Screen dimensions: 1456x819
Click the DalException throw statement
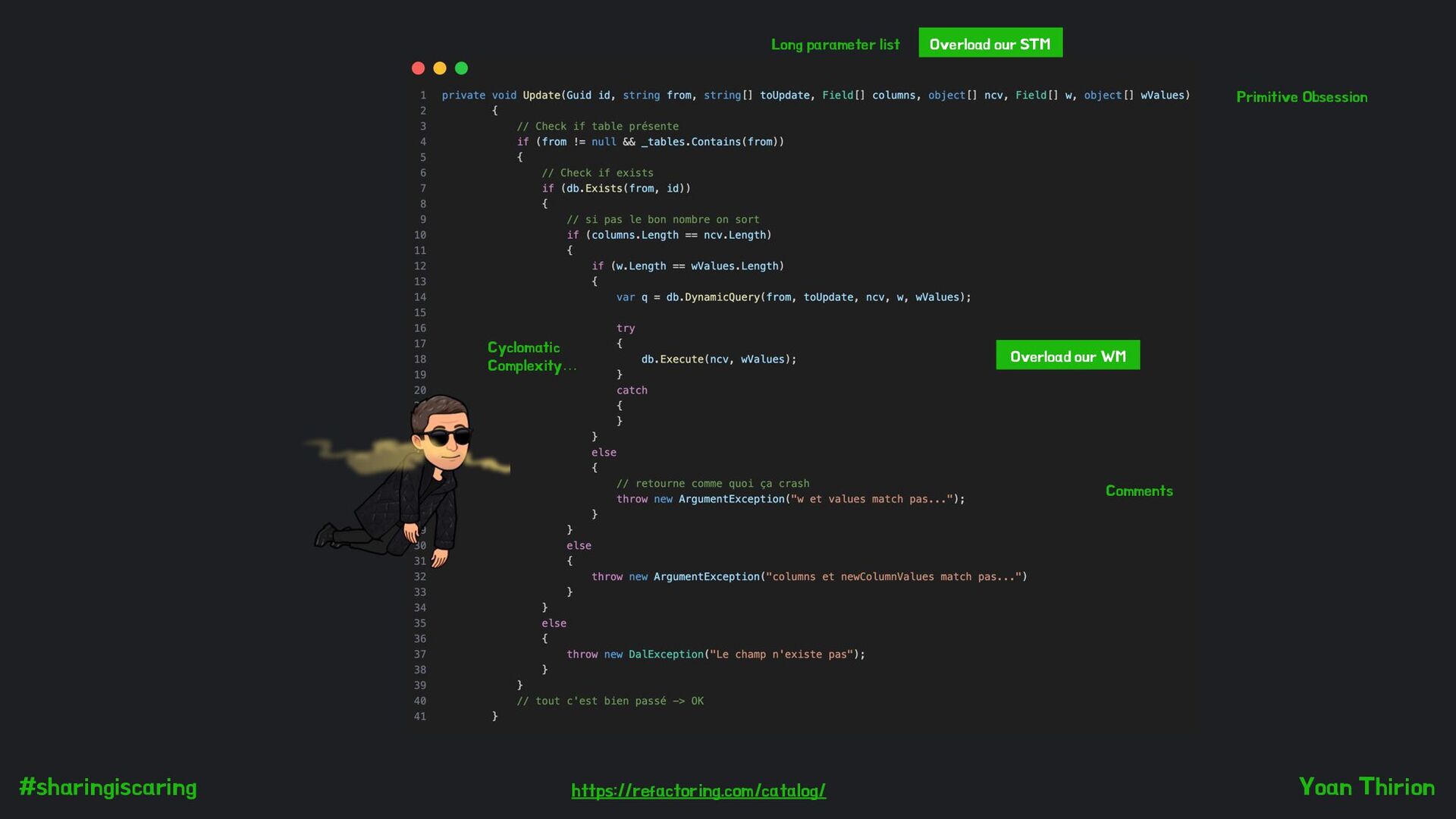[714, 654]
